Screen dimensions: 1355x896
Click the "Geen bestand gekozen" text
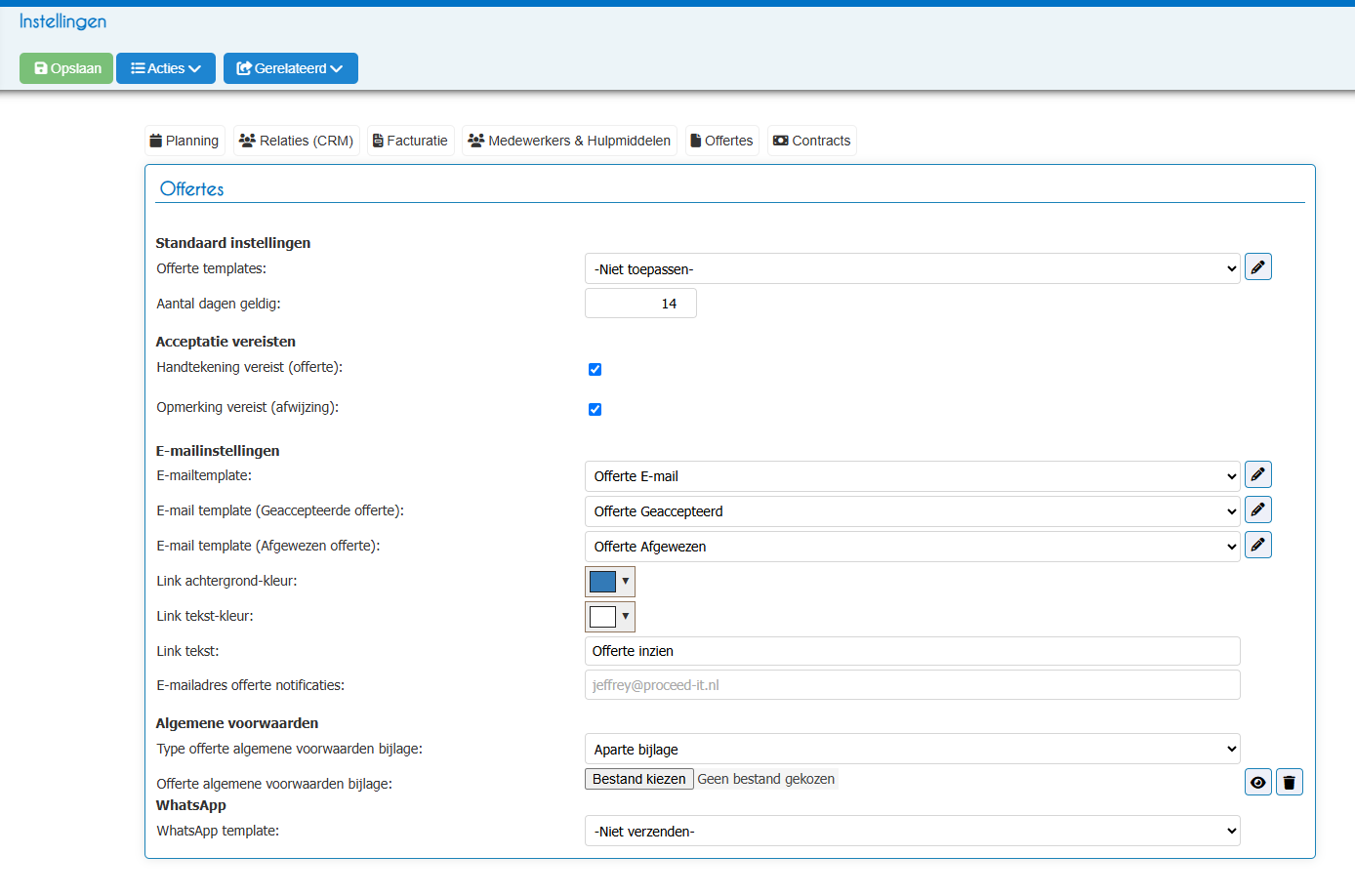coord(766,779)
